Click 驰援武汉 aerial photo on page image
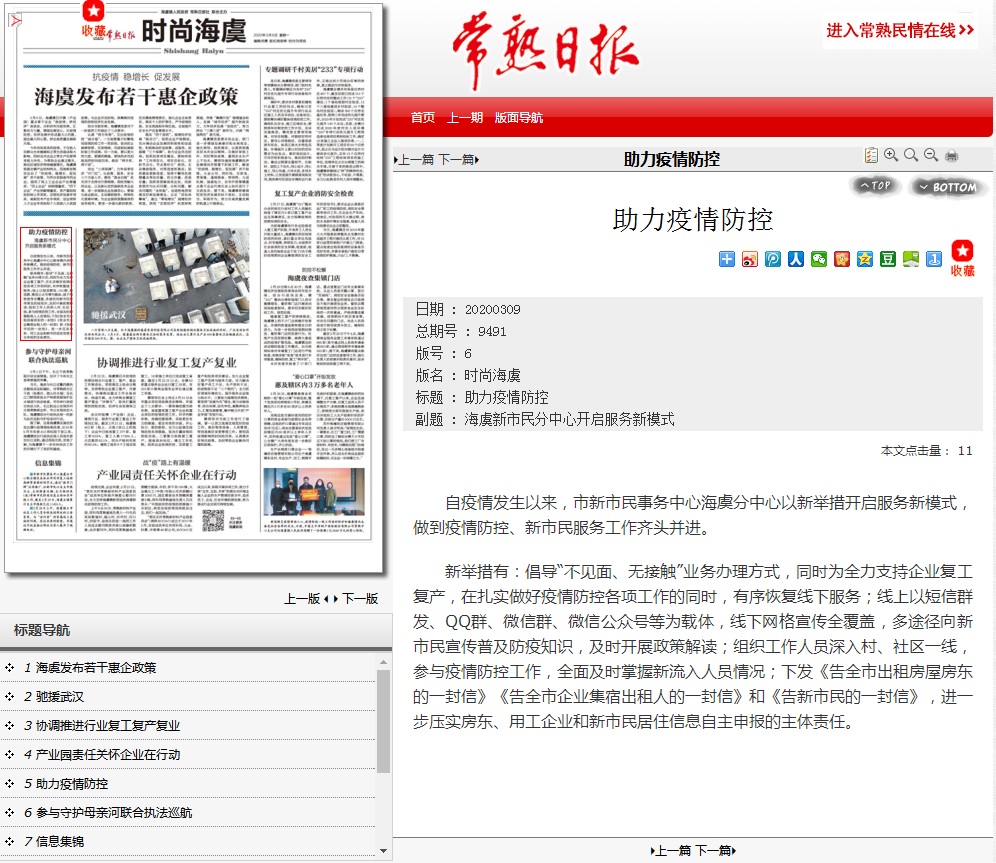The width and height of the screenshot is (996, 863). (x=166, y=276)
